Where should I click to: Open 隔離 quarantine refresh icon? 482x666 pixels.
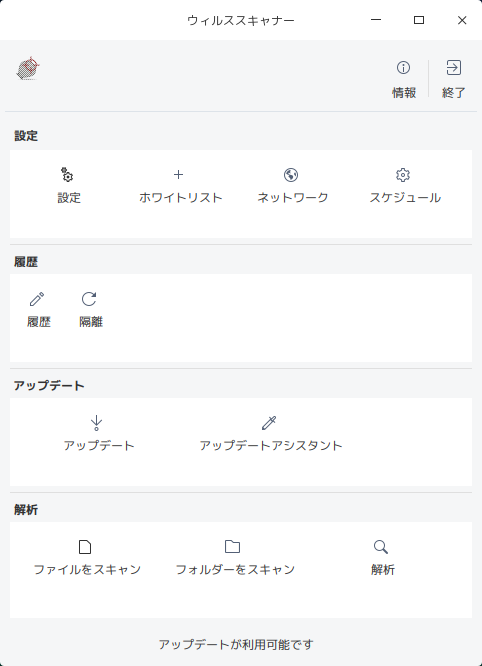(x=89, y=299)
